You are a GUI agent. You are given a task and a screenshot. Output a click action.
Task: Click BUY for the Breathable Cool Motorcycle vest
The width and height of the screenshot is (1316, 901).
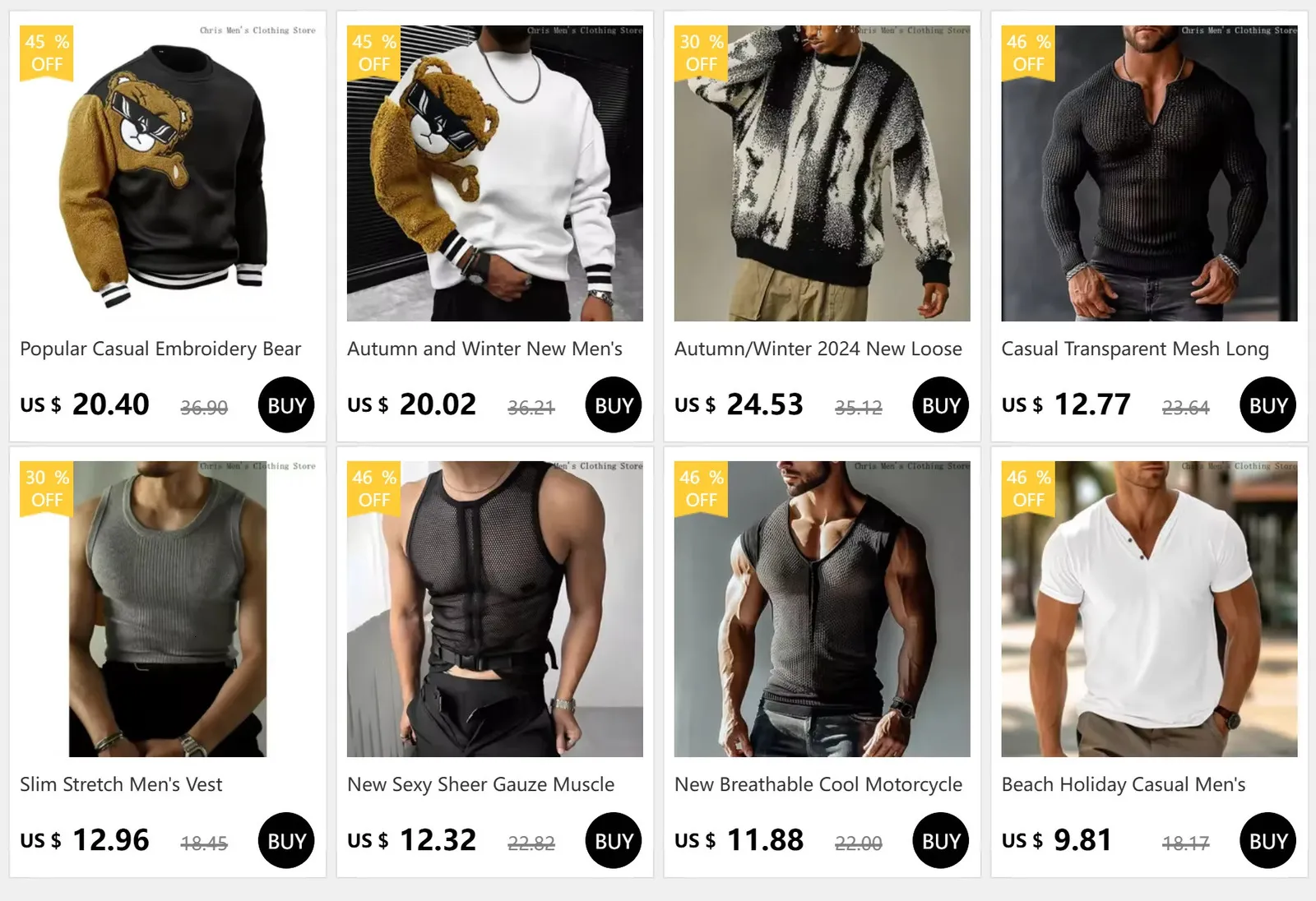click(941, 841)
